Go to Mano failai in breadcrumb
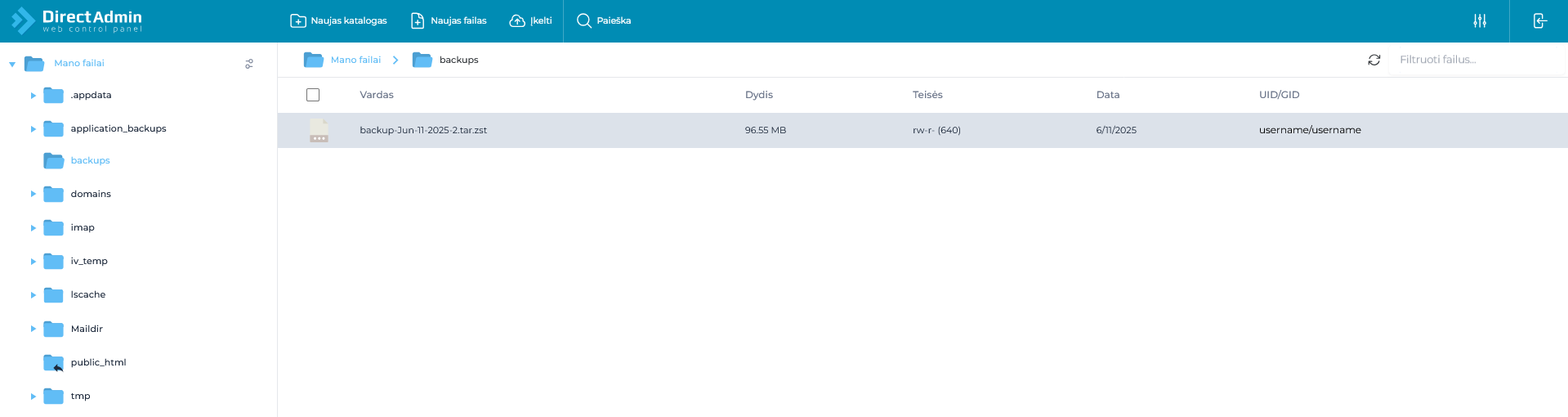The height and width of the screenshot is (417, 1568). [x=355, y=60]
